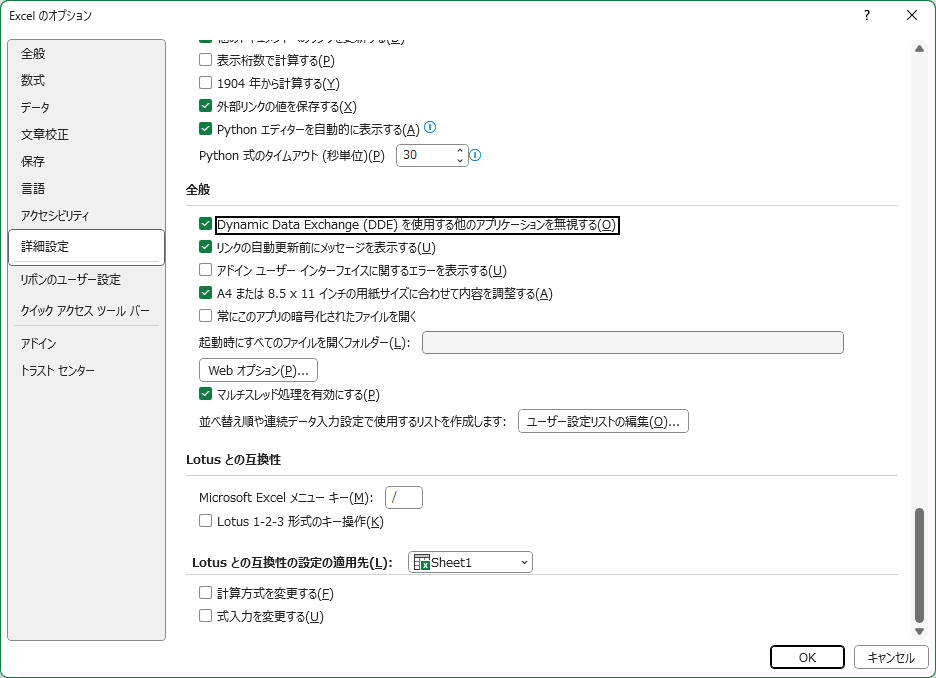Uncheck 外部リンクの値を保存する
The width and height of the screenshot is (936, 678).
point(205,106)
